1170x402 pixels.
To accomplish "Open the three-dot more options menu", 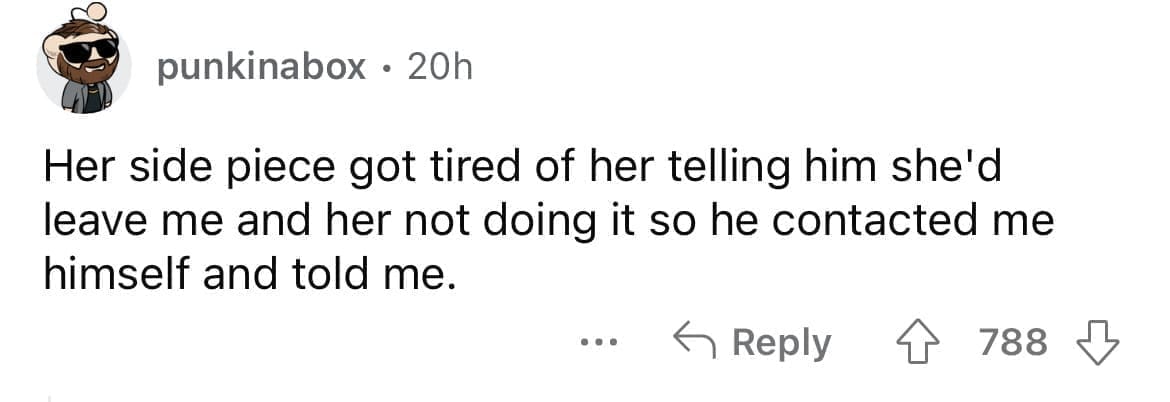I will [599, 343].
